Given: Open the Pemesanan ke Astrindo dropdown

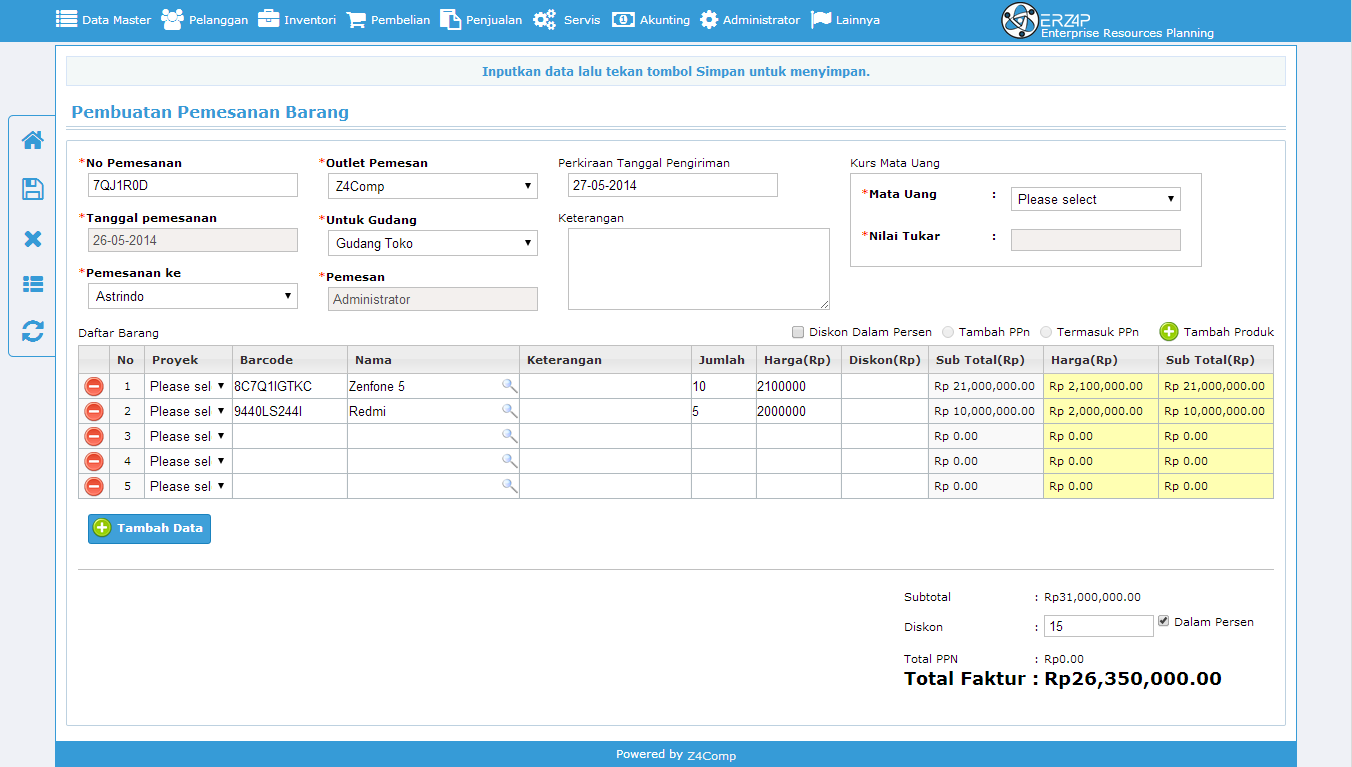Looking at the screenshot, I should coord(193,296).
